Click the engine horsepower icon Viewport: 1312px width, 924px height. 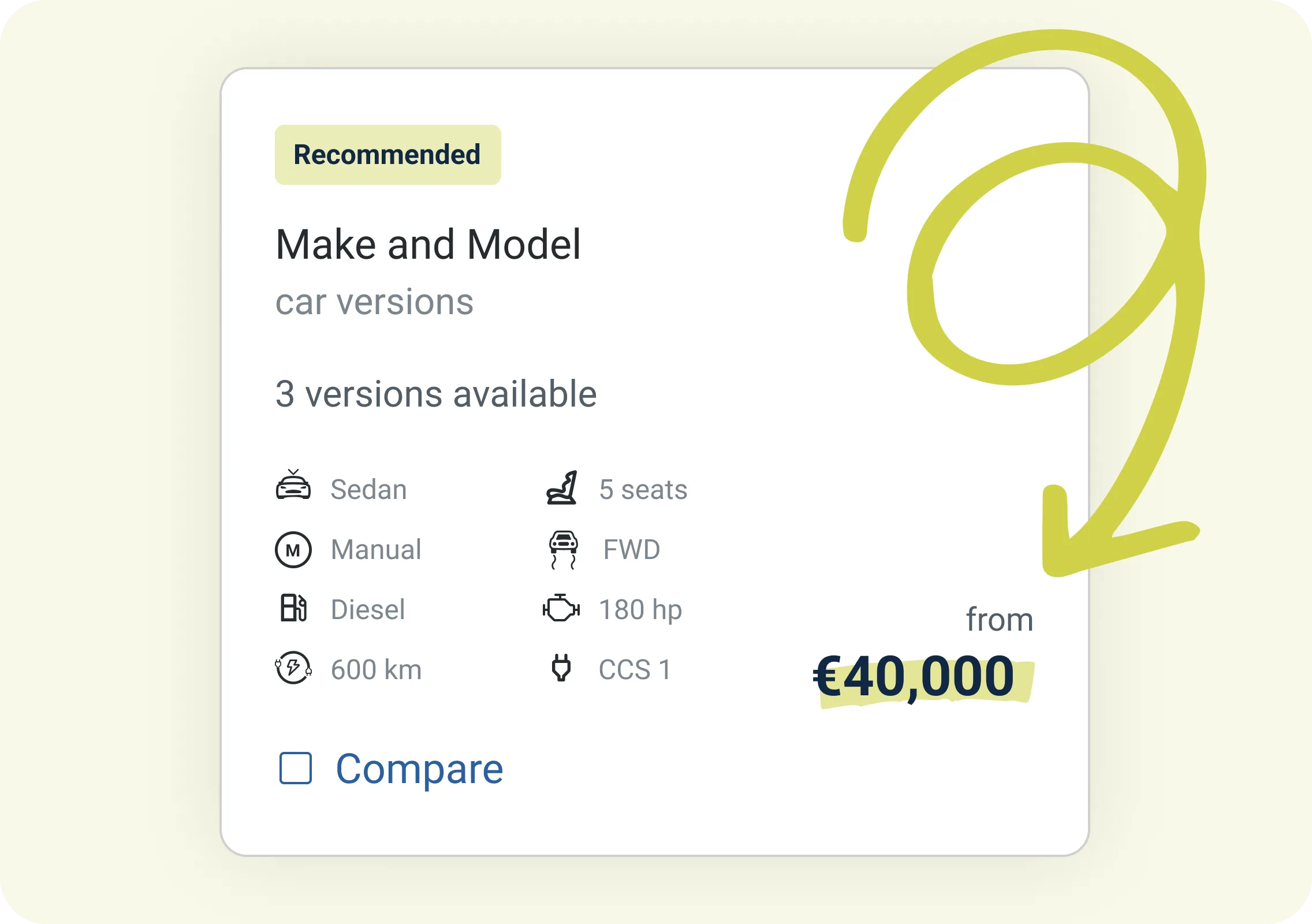click(x=561, y=608)
